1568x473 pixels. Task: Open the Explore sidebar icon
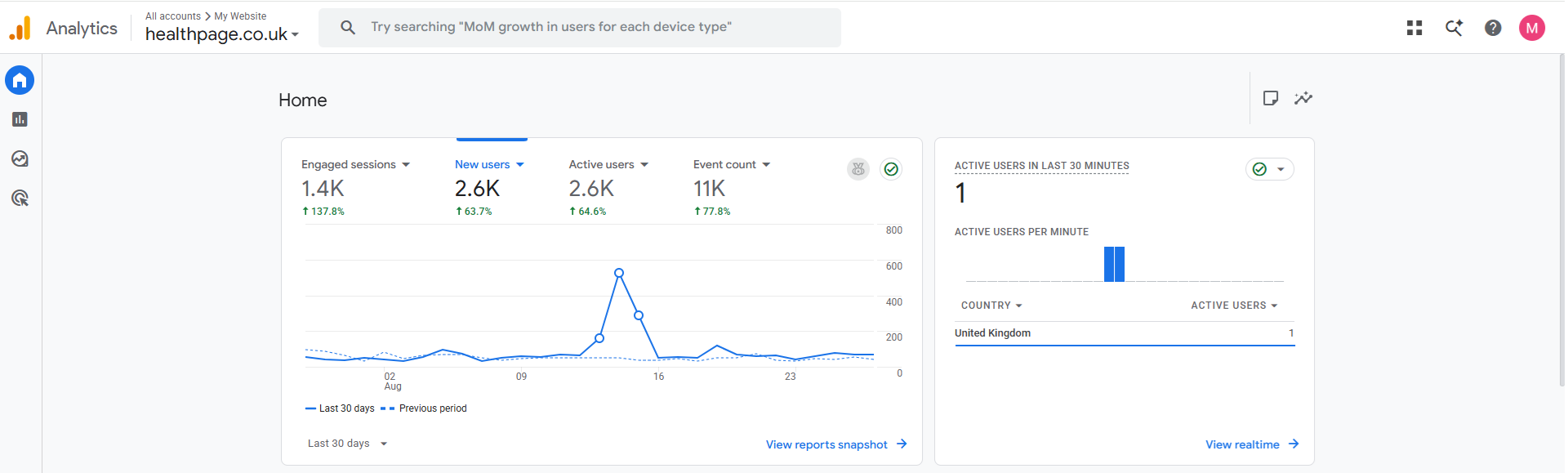[x=20, y=158]
